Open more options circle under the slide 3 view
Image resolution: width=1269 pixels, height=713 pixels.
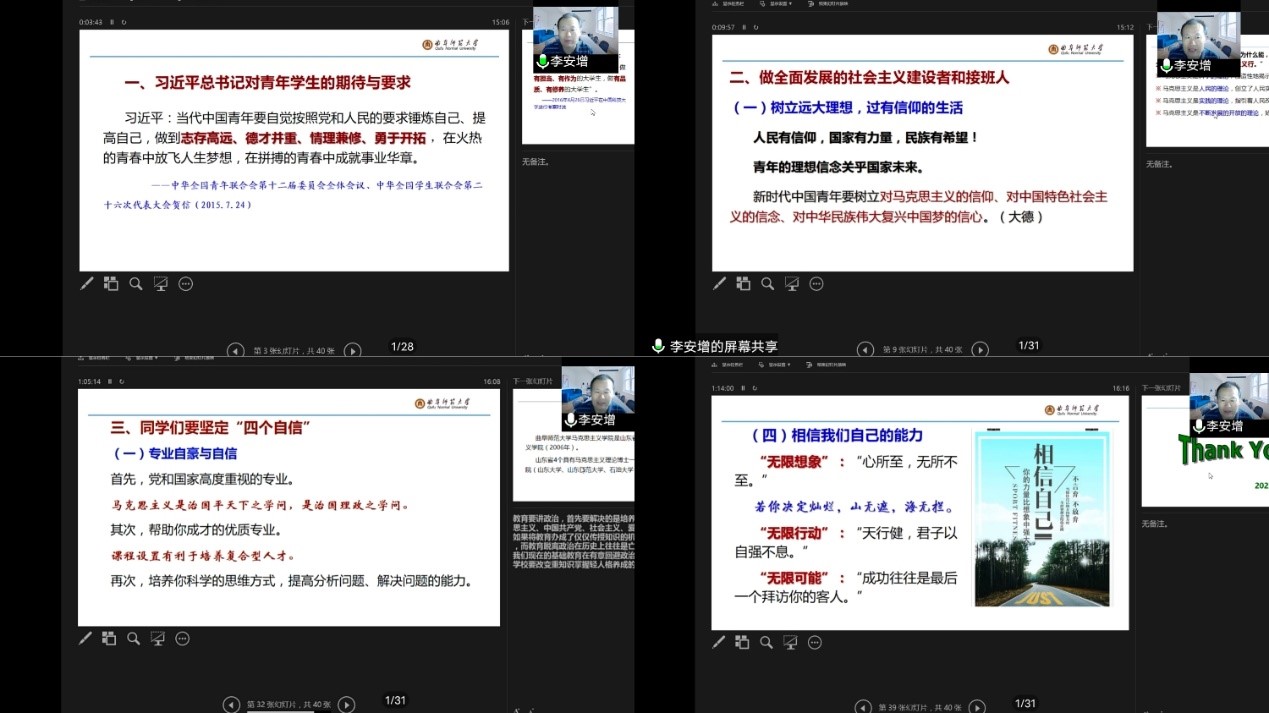coord(185,284)
